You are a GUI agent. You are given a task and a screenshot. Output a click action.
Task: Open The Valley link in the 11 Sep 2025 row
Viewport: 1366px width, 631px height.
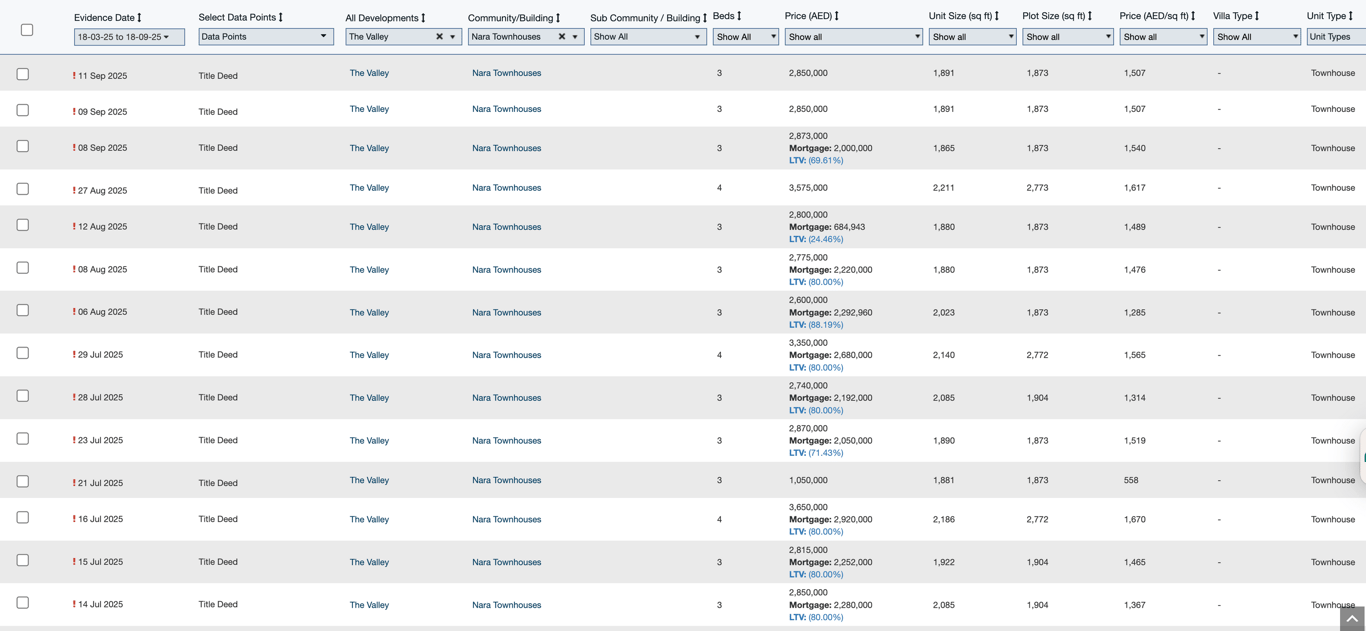click(x=369, y=73)
